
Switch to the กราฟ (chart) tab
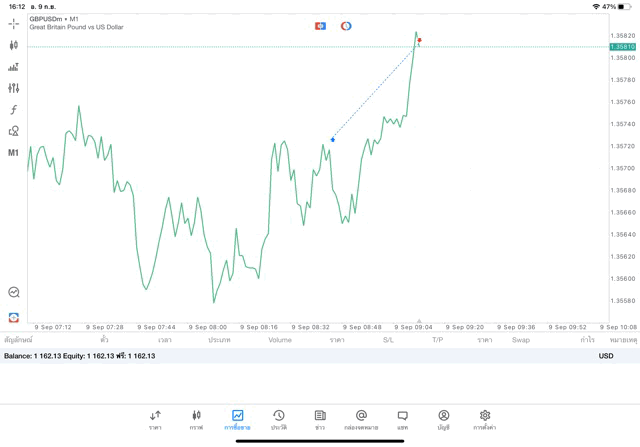(x=196, y=419)
